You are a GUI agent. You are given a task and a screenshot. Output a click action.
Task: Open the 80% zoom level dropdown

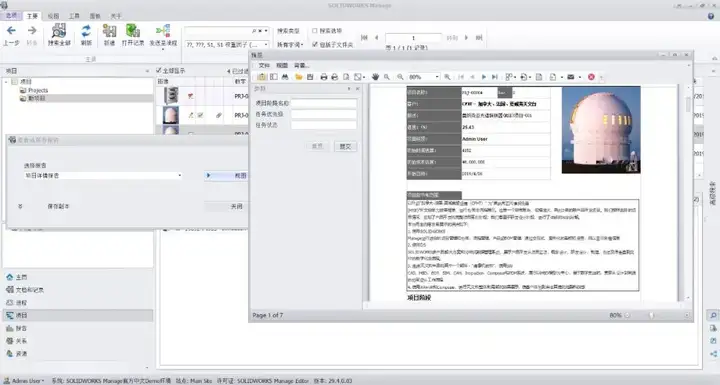coord(437,77)
